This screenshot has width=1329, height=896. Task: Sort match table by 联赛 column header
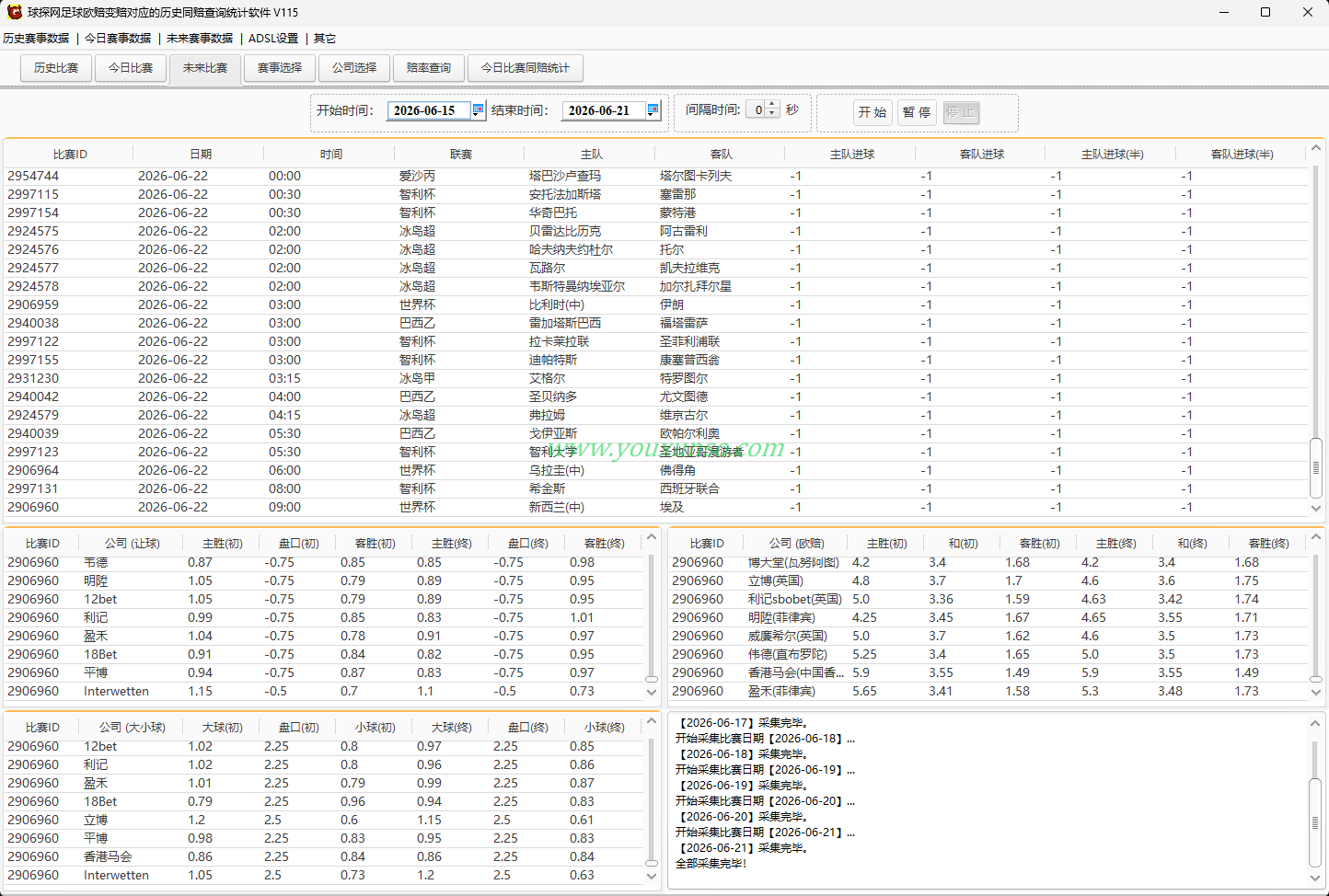pos(461,155)
